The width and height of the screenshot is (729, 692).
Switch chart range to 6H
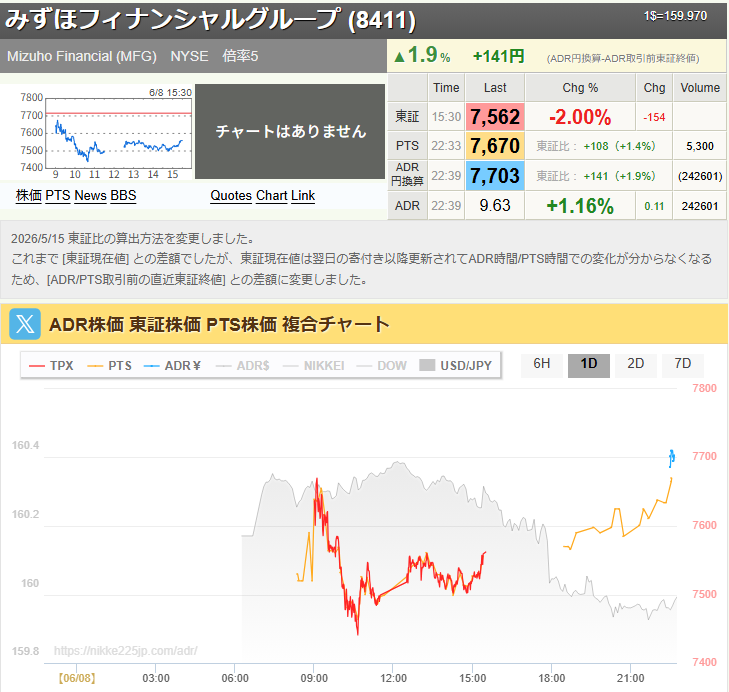tap(542, 364)
